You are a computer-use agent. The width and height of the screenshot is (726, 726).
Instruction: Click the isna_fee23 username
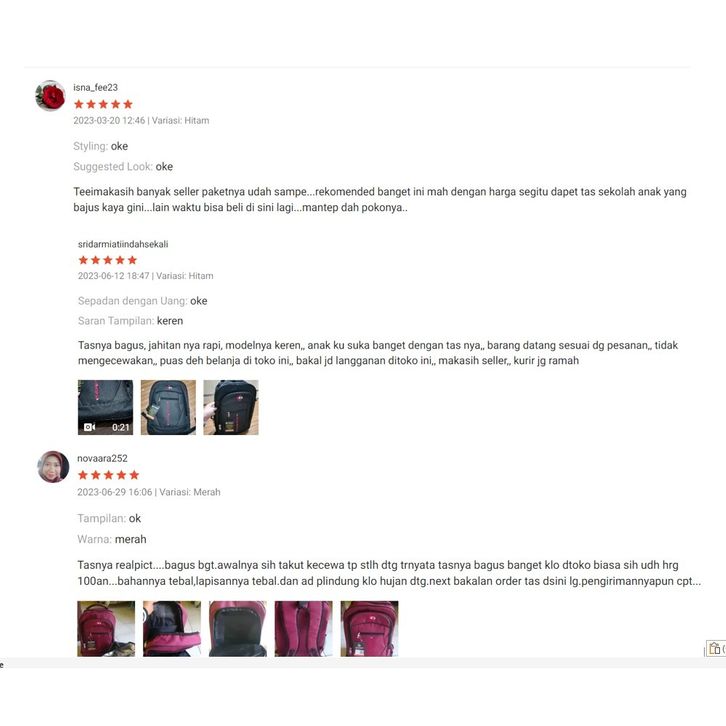pyautogui.click(x=95, y=88)
